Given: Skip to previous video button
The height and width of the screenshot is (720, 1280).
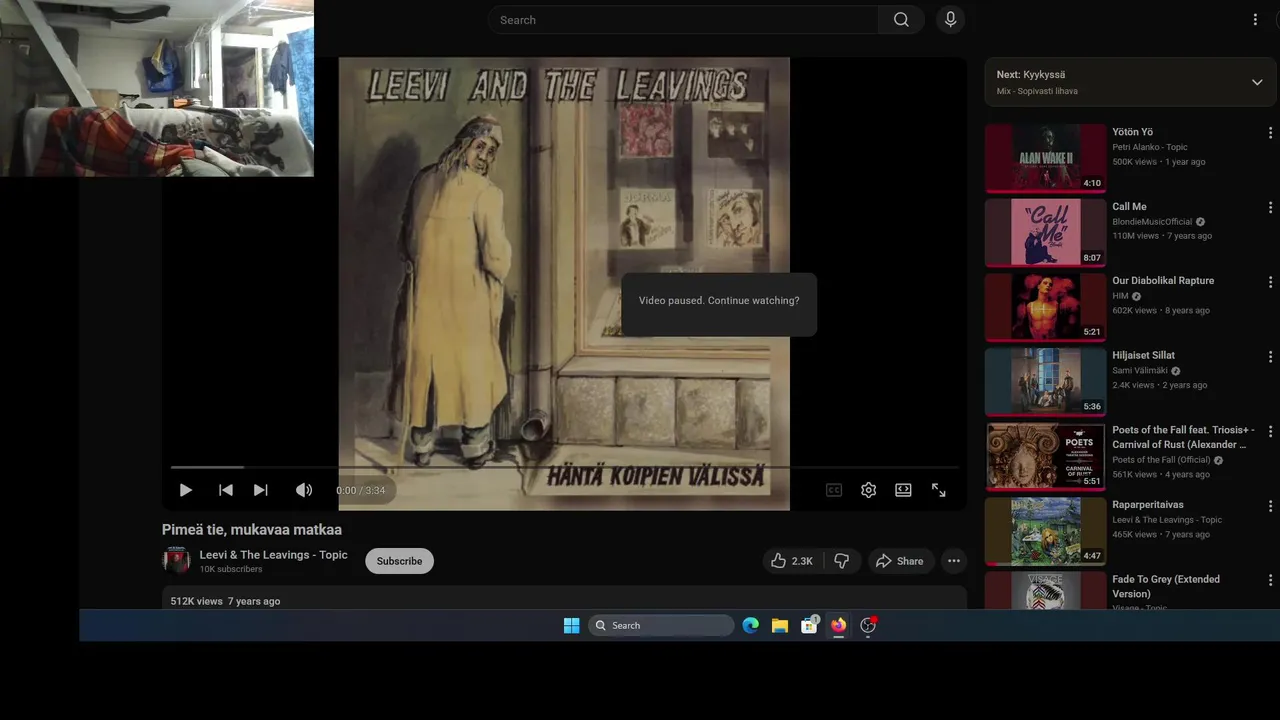Looking at the screenshot, I should [x=226, y=490].
